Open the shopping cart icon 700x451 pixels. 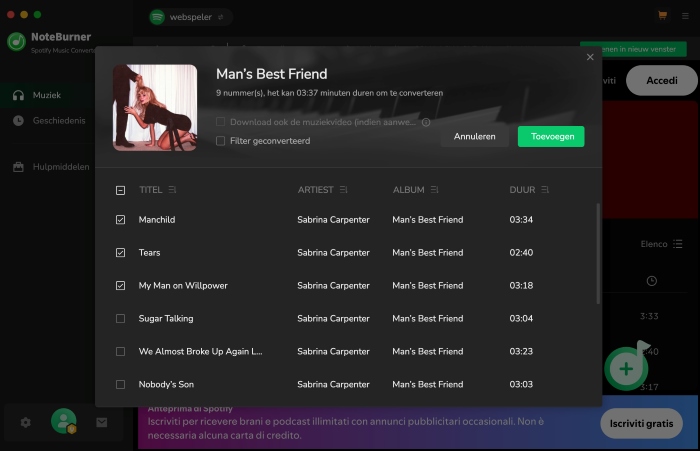tap(662, 16)
